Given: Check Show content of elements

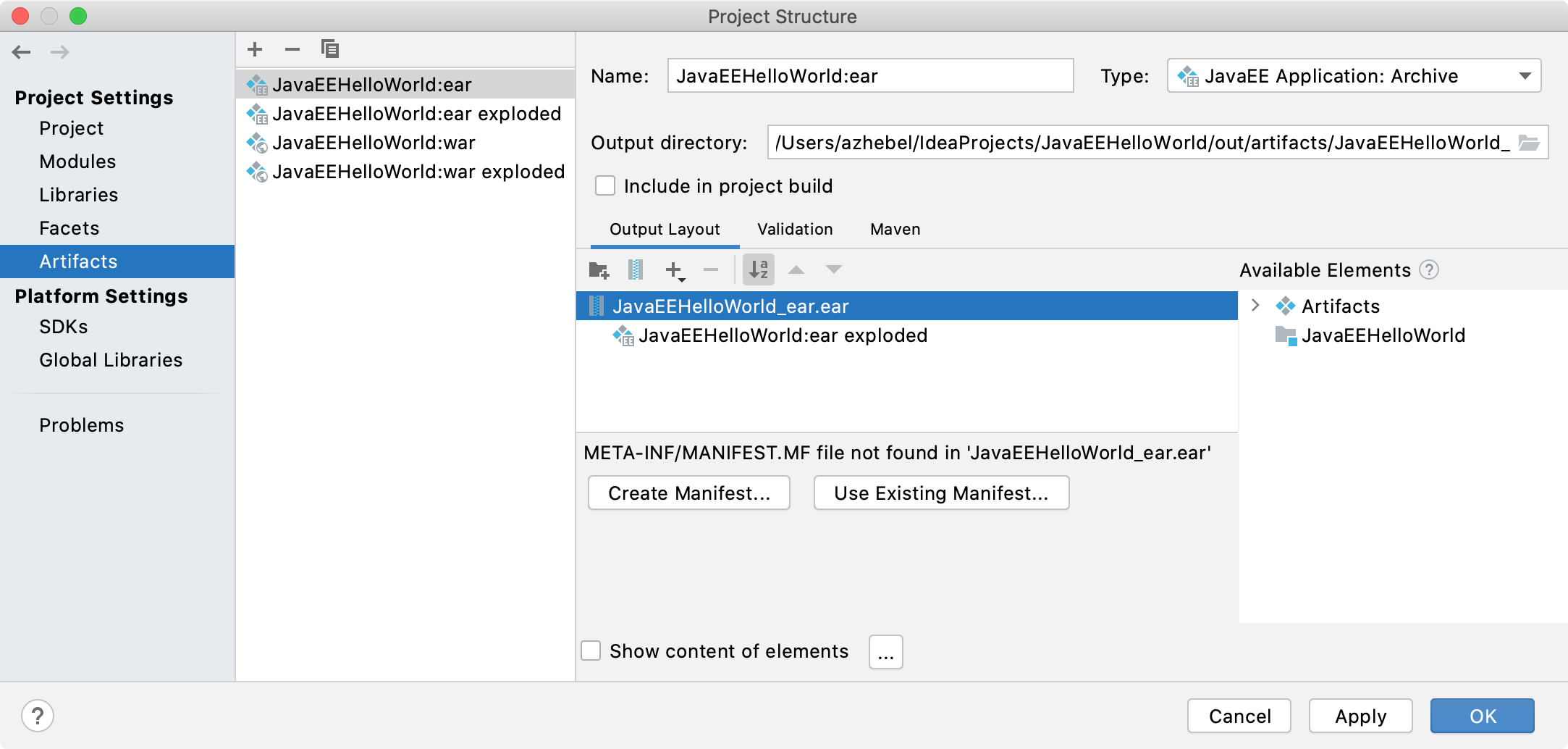Looking at the screenshot, I should [x=591, y=650].
